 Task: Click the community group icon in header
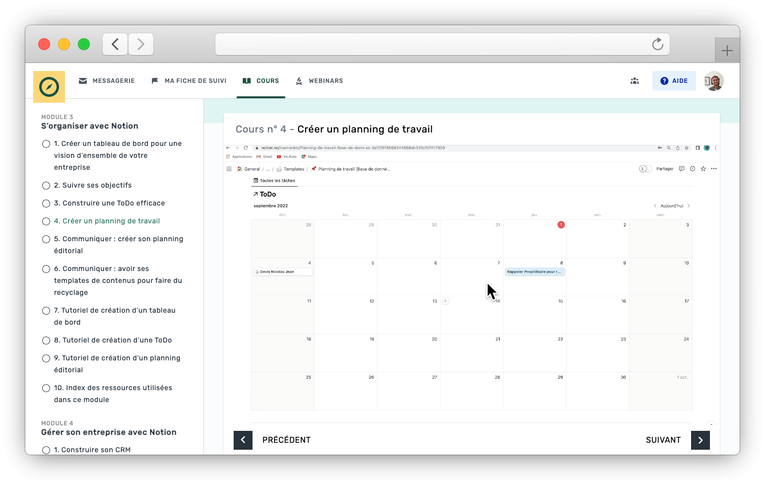point(634,81)
